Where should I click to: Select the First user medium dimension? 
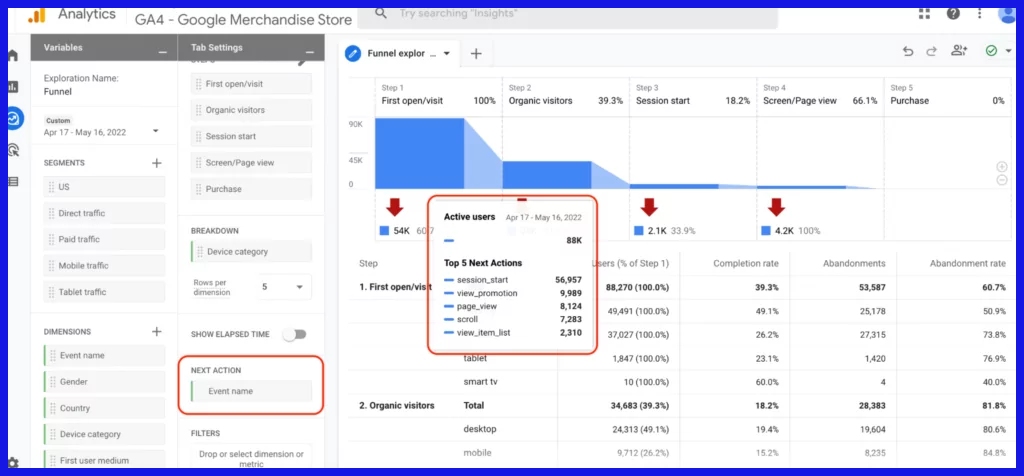click(x=104, y=460)
